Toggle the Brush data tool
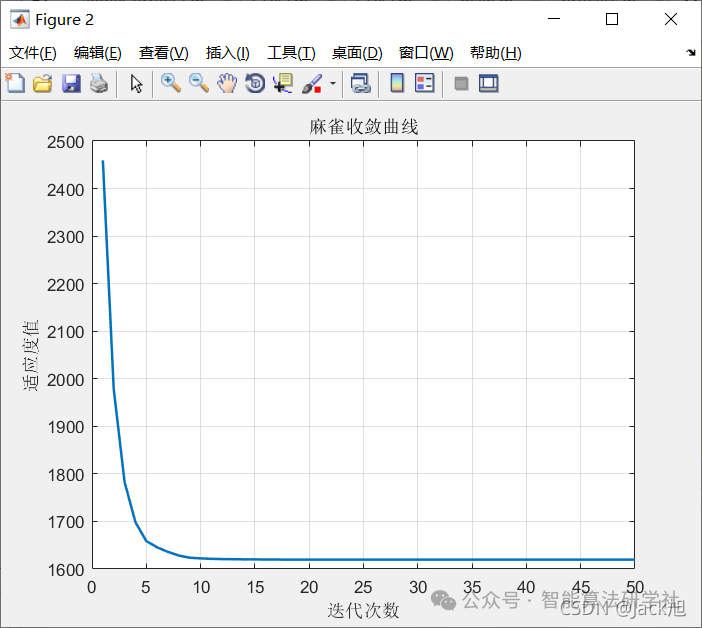The width and height of the screenshot is (702, 628). click(312, 83)
